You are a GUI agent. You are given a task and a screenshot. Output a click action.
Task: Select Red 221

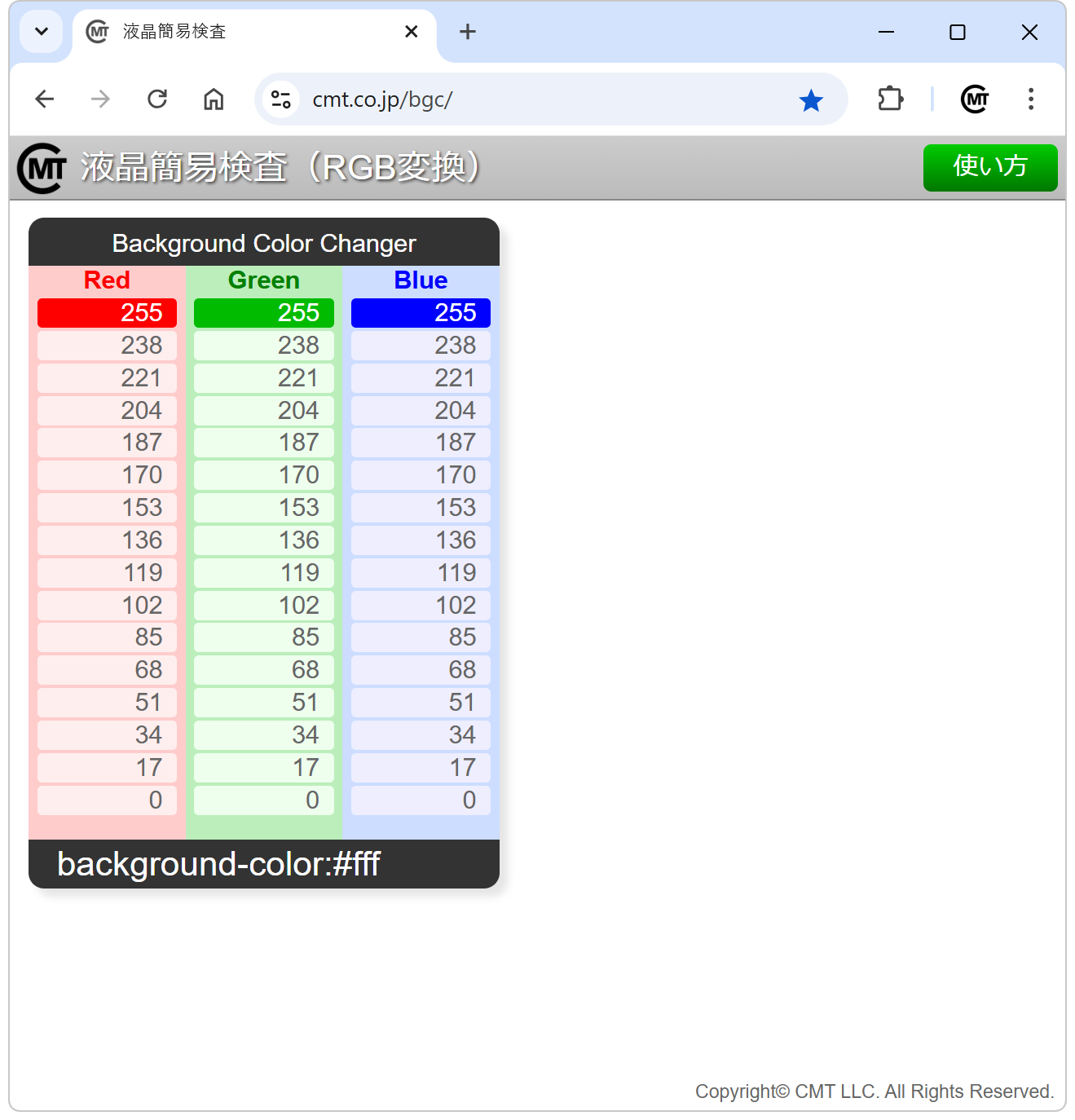pos(107,378)
